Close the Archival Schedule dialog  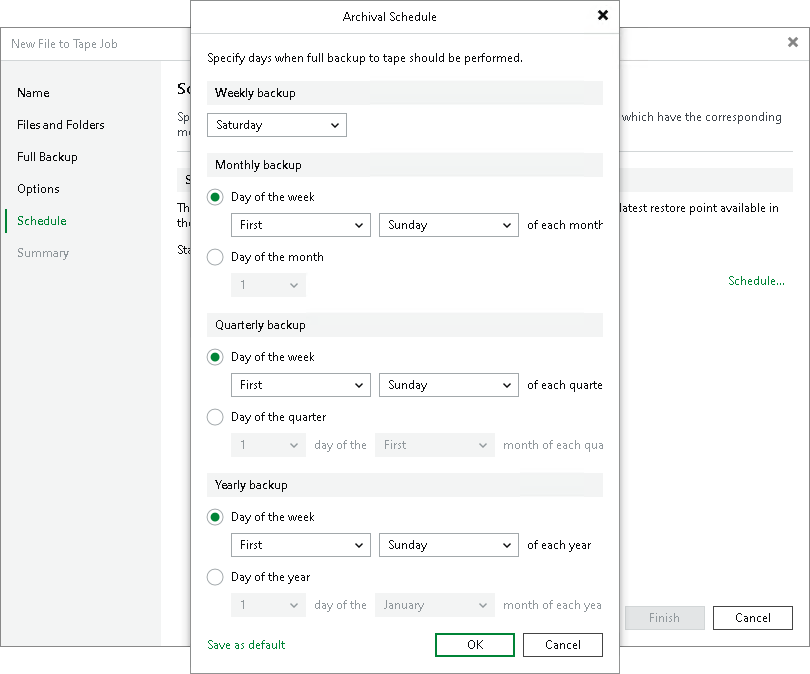(602, 15)
